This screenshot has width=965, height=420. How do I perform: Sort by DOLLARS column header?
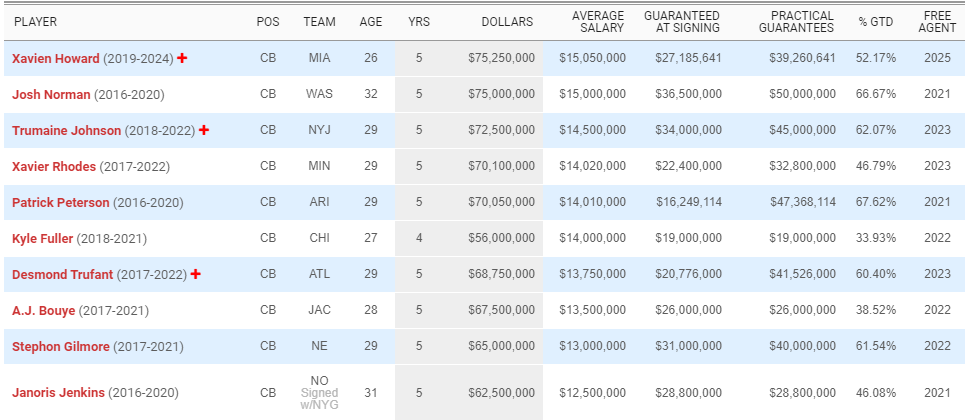pyautogui.click(x=507, y=22)
